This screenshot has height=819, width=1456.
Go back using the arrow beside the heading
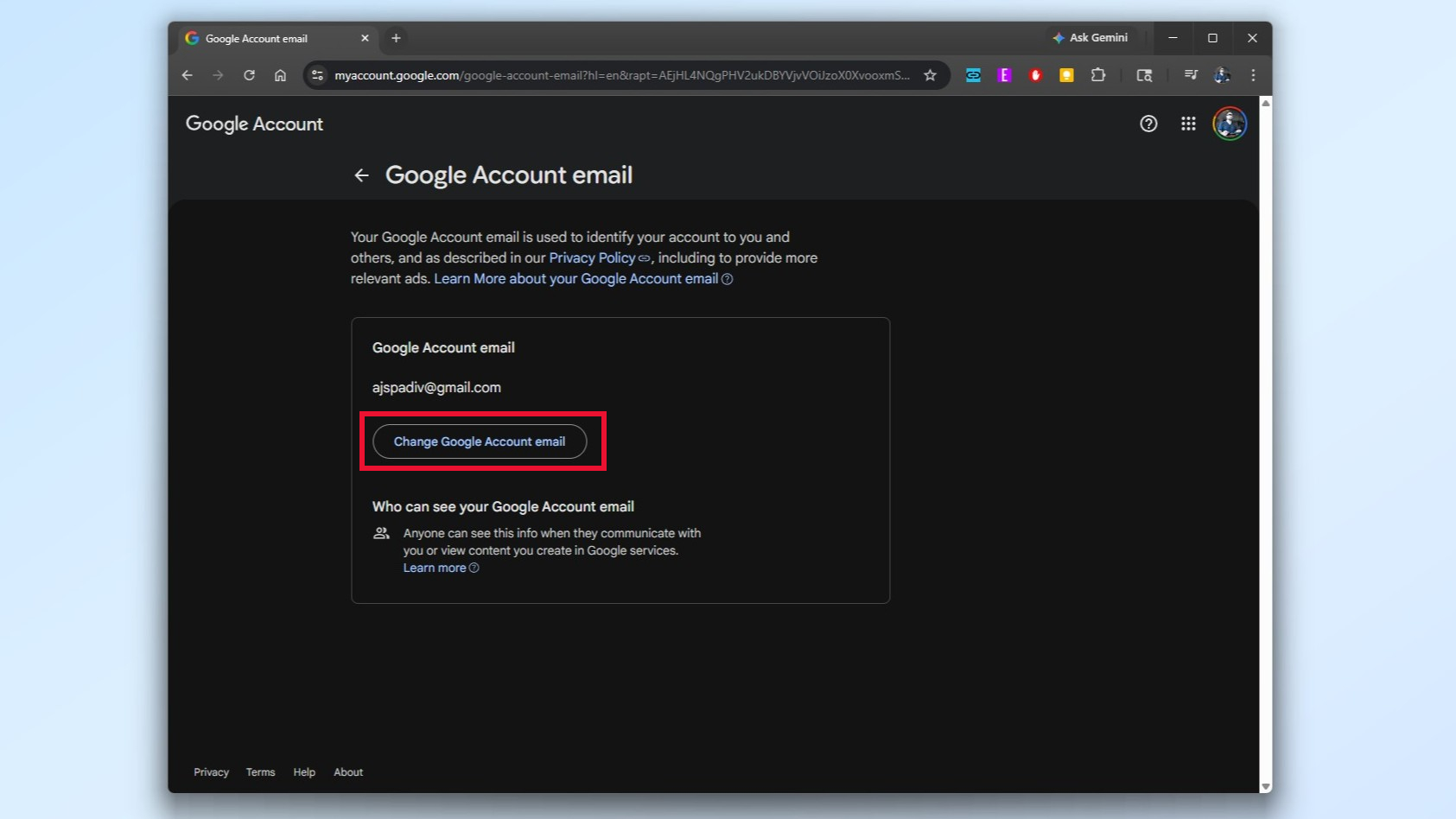[361, 175]
